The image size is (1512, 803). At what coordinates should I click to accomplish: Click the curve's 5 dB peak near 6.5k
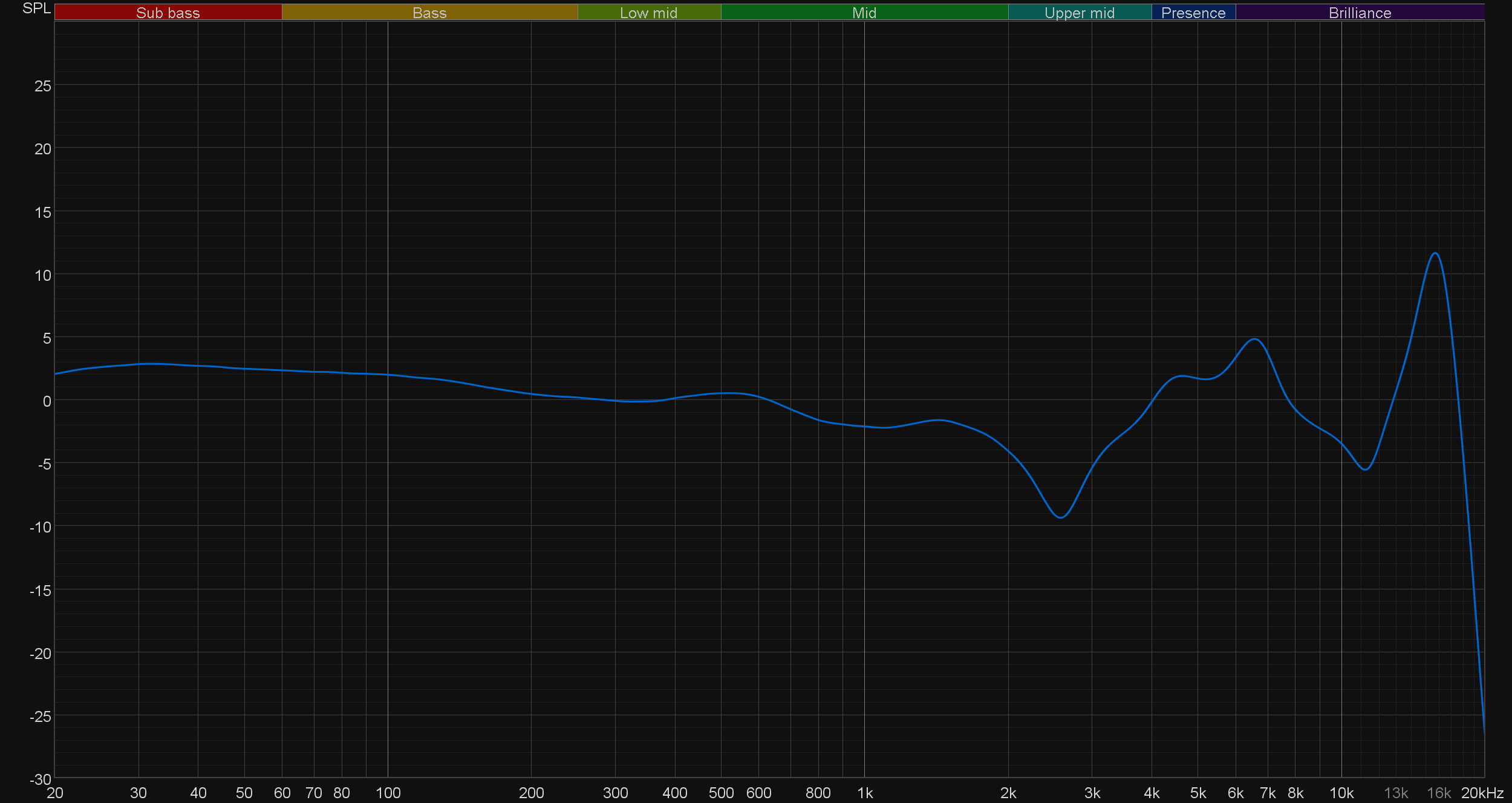pos(1256,339)
